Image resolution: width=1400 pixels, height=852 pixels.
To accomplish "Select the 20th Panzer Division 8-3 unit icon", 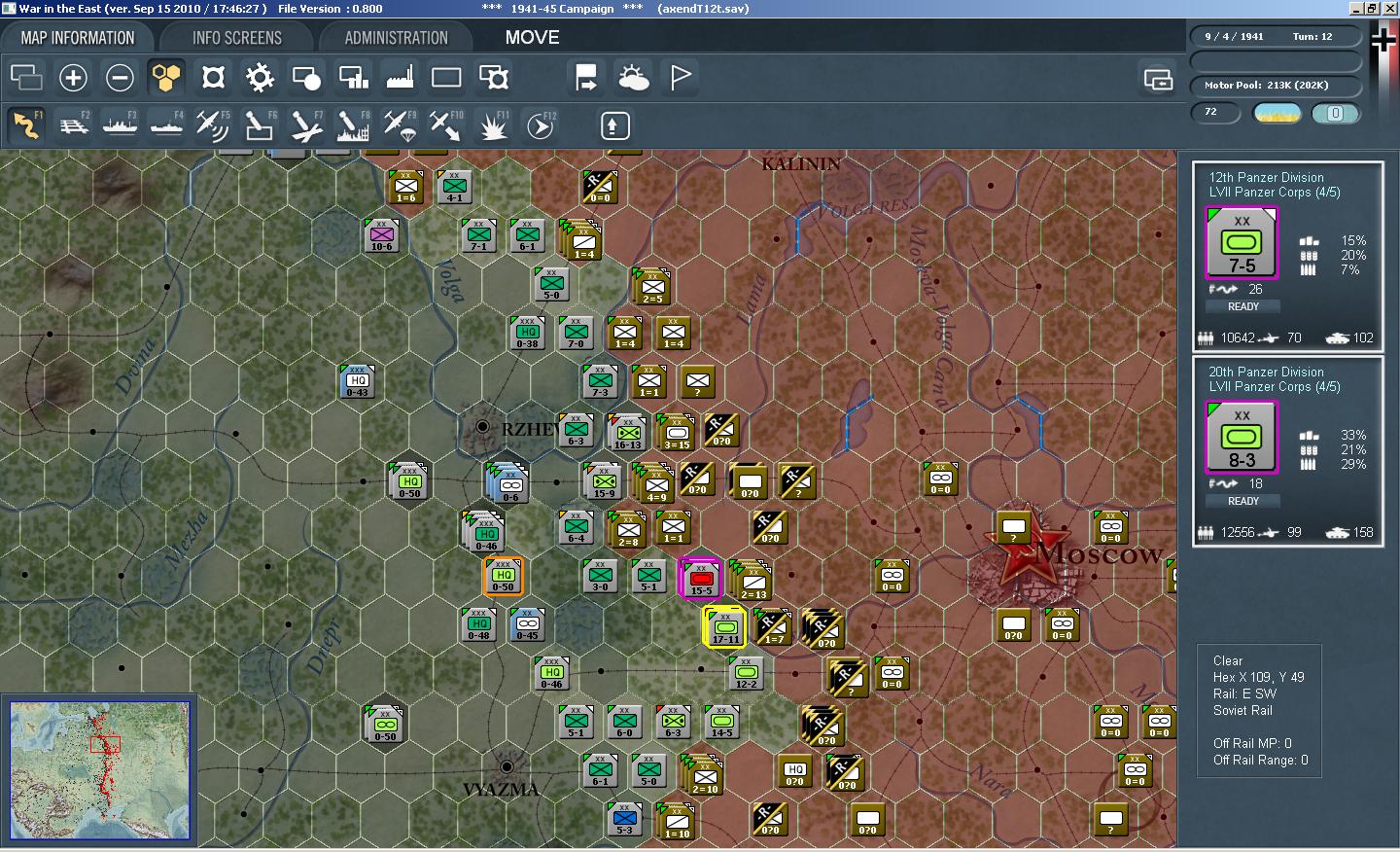I will 1242,438.
